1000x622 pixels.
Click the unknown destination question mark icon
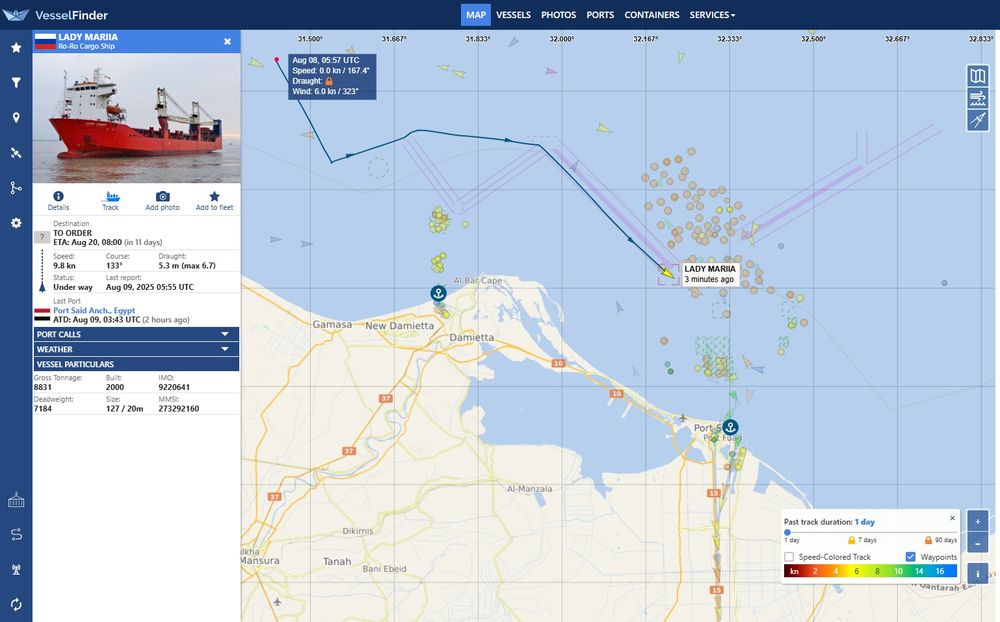tap(41, 237)
